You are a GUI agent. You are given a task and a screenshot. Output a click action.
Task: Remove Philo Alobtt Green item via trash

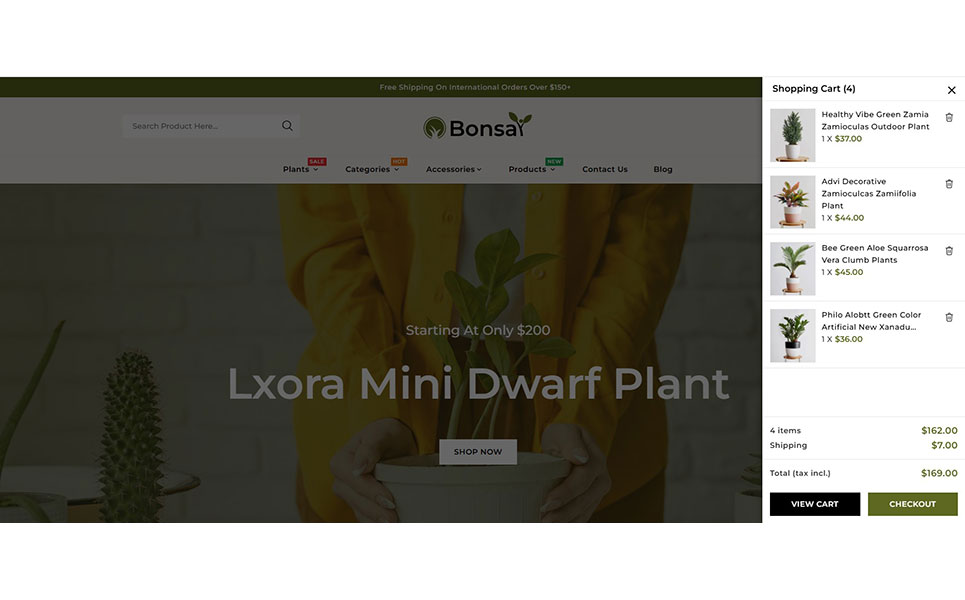click(949, 318)
